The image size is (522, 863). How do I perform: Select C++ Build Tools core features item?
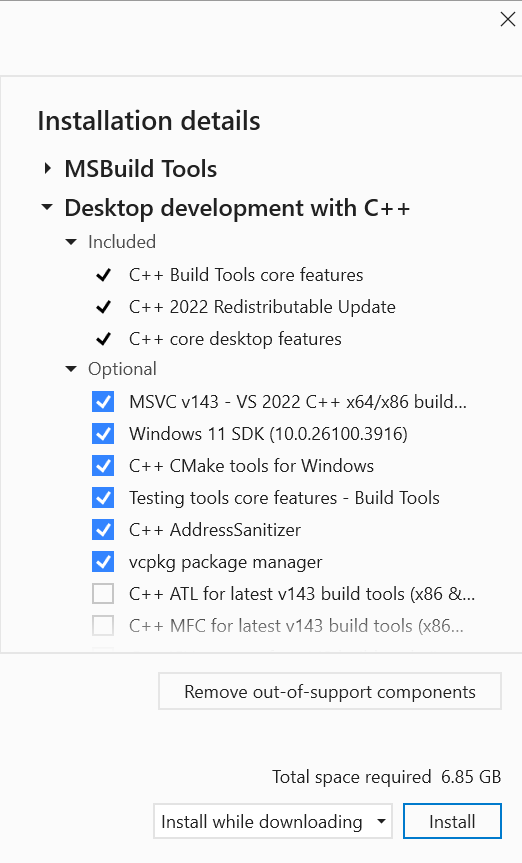[x=246, y=275]
